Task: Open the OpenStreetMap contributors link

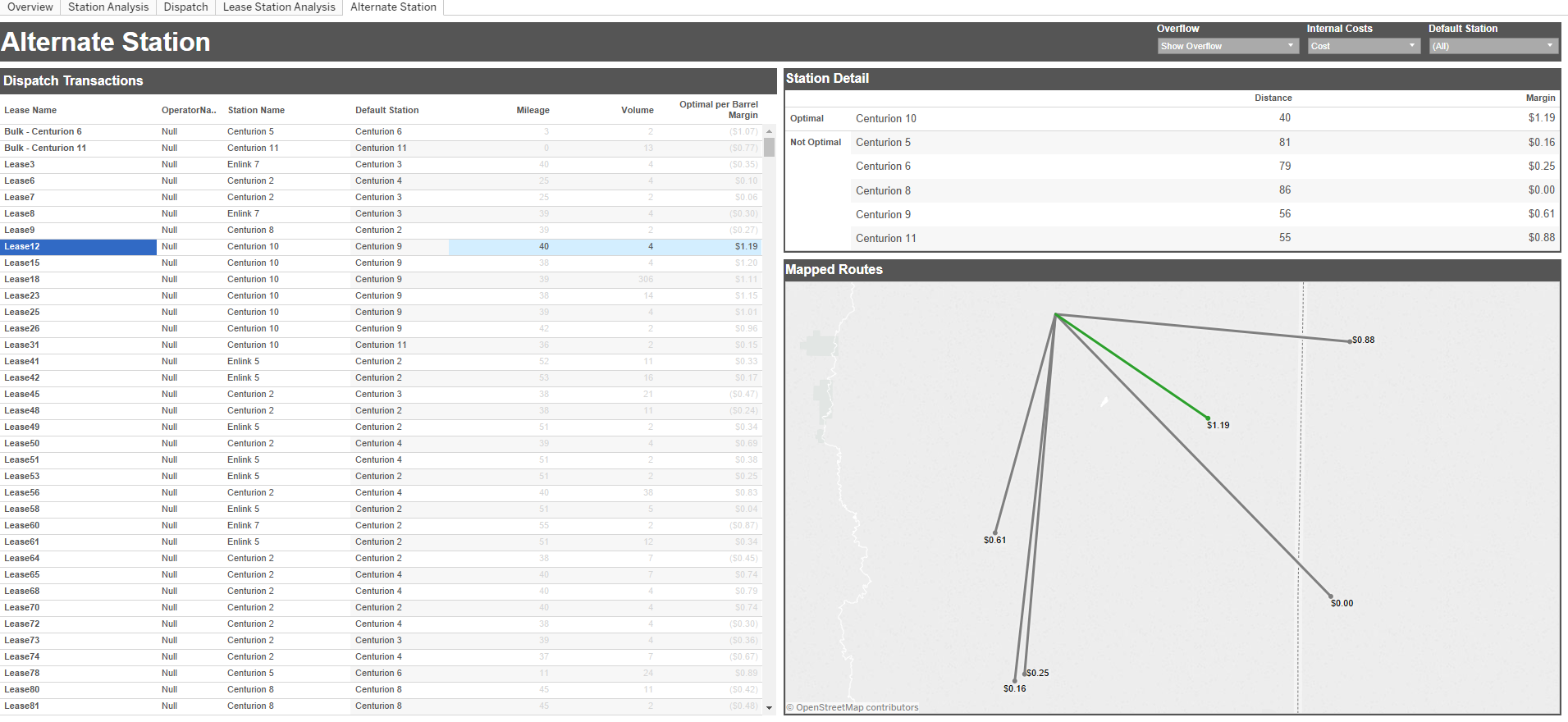Action: pos(857,707)
